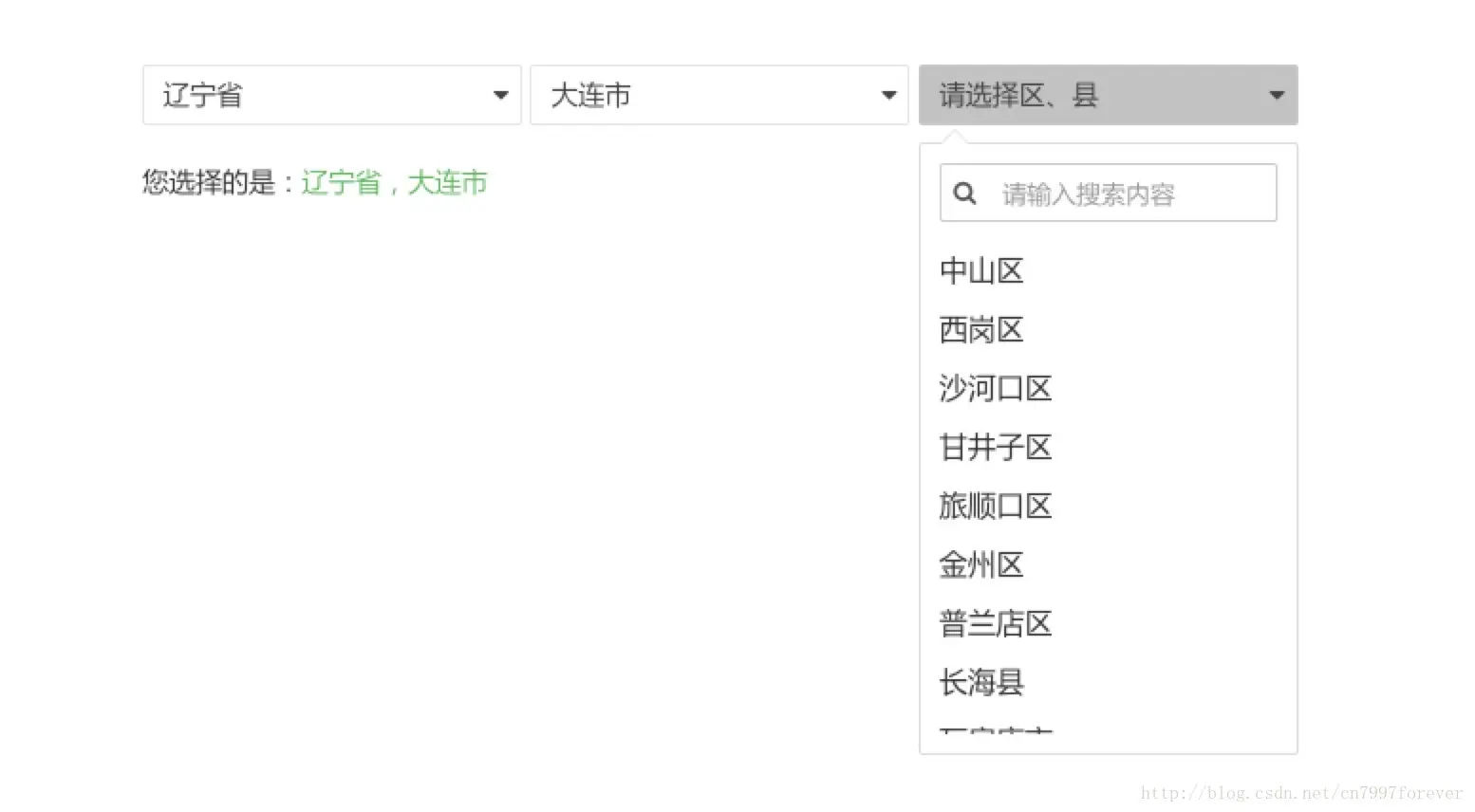The image size is (1475, 812).
Task: Choose 沙河口区 in the dropdown list
Action: [995, 389]
